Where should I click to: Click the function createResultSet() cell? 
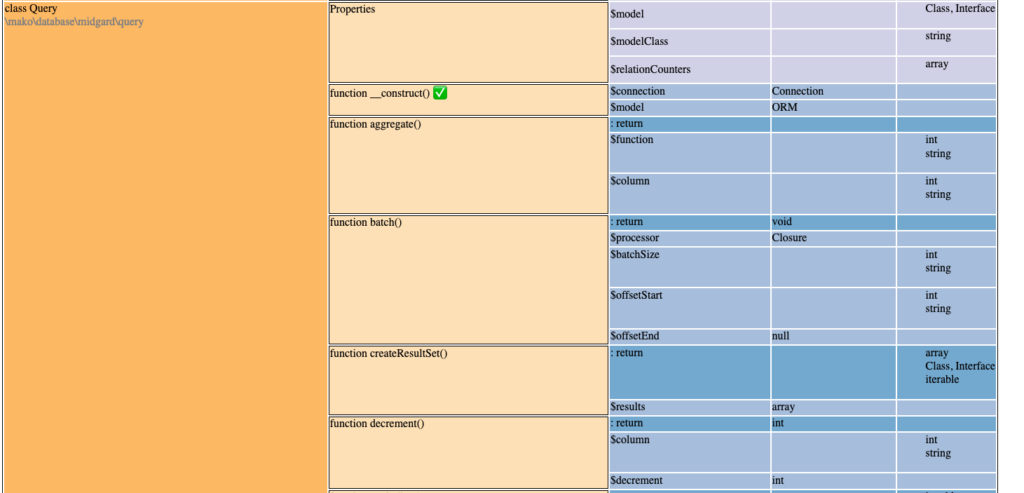coord(467,380)
